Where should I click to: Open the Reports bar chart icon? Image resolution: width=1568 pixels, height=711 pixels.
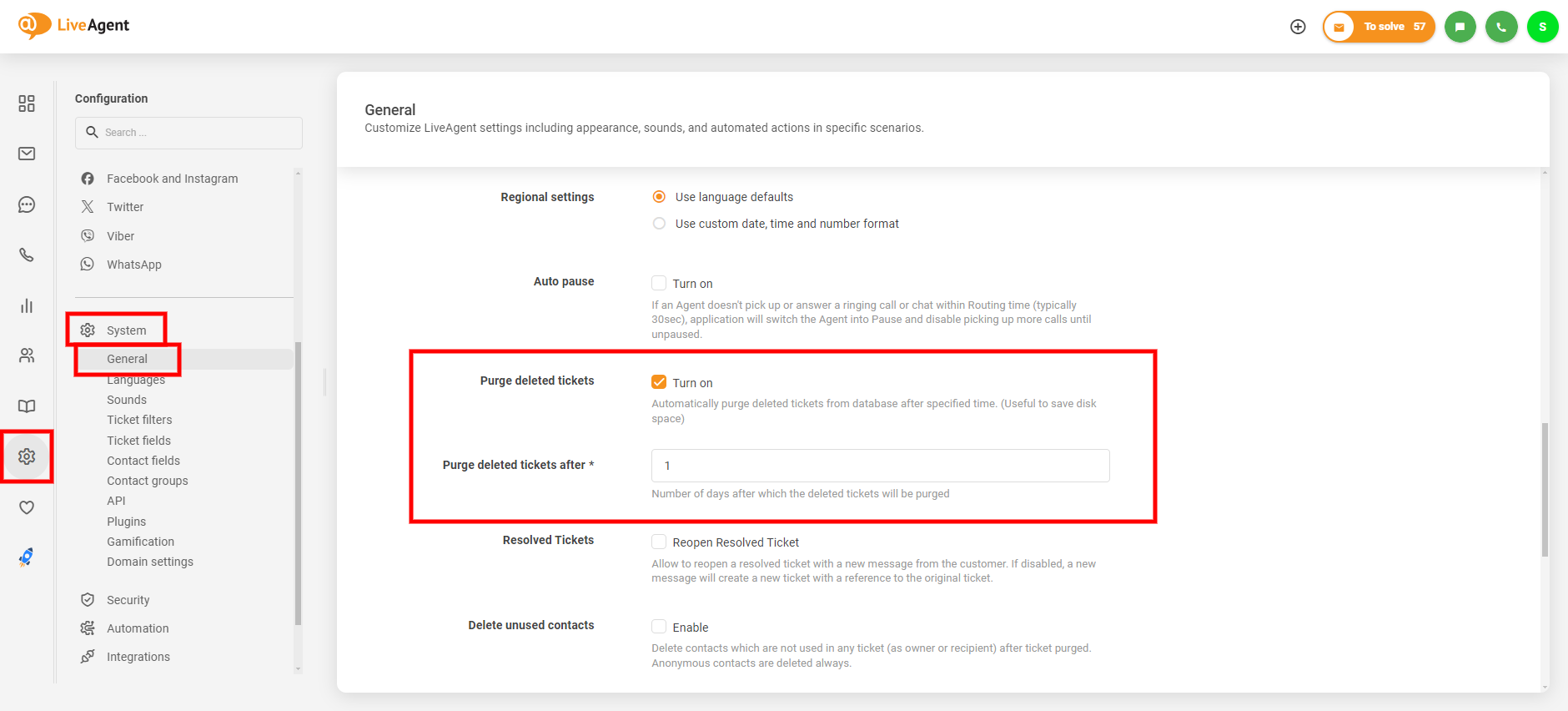pos(27,305)
